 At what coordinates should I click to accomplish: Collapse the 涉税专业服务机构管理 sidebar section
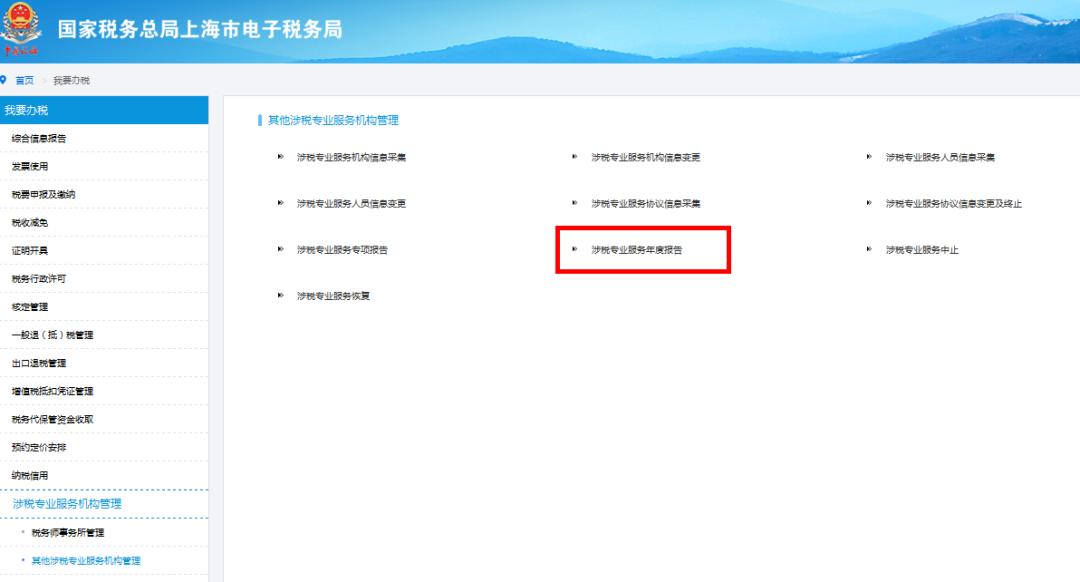[x=67, y=504]
